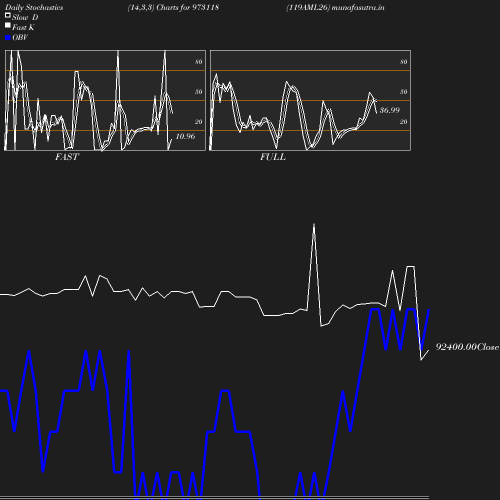Click the 'OBV' legend label
The width and height of the screenshot is (500, 500).
[x=20, y=37]
